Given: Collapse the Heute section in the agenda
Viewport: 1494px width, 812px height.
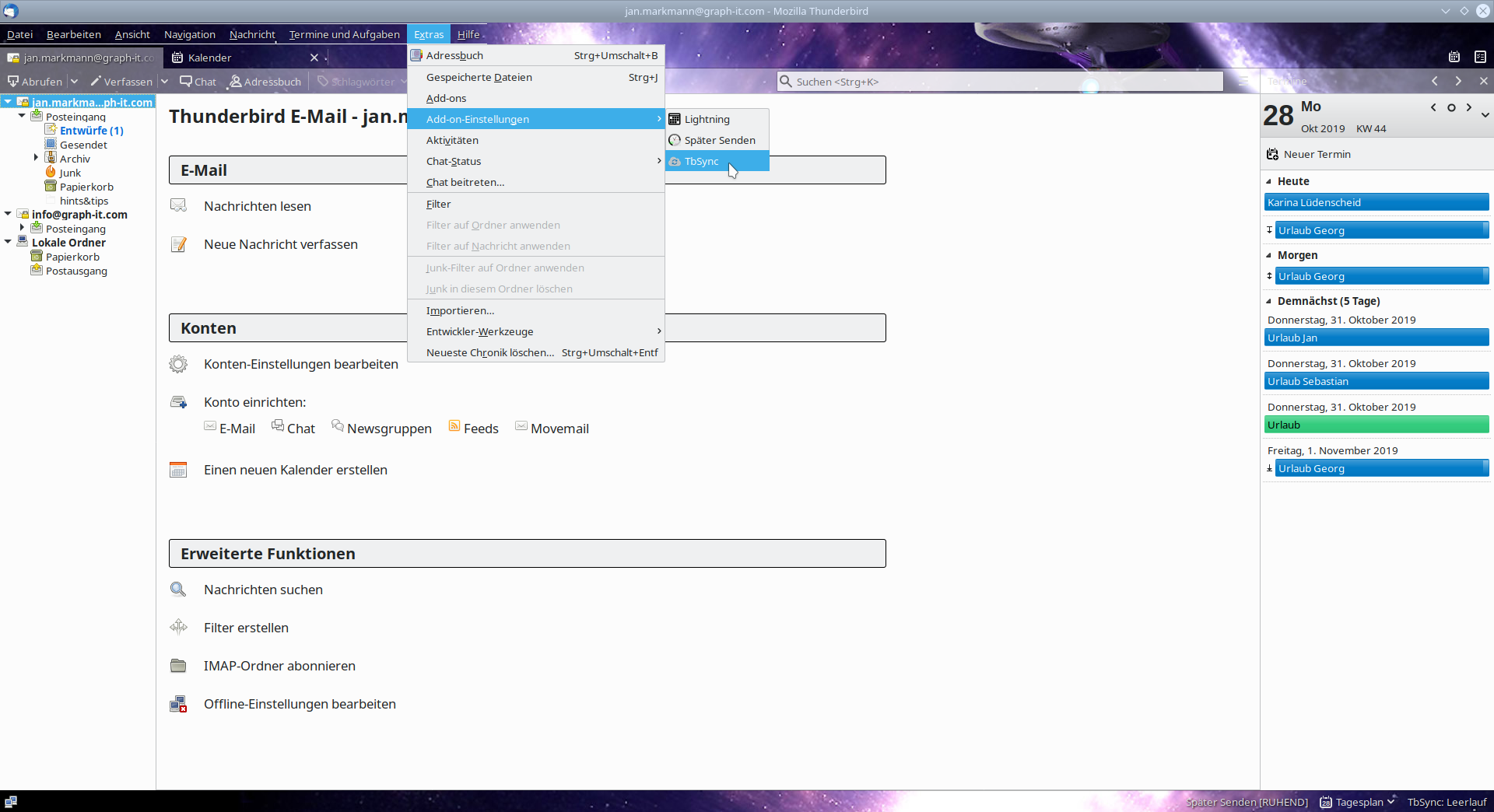Looking at the screenshot, I should (x=1269, y=181).
